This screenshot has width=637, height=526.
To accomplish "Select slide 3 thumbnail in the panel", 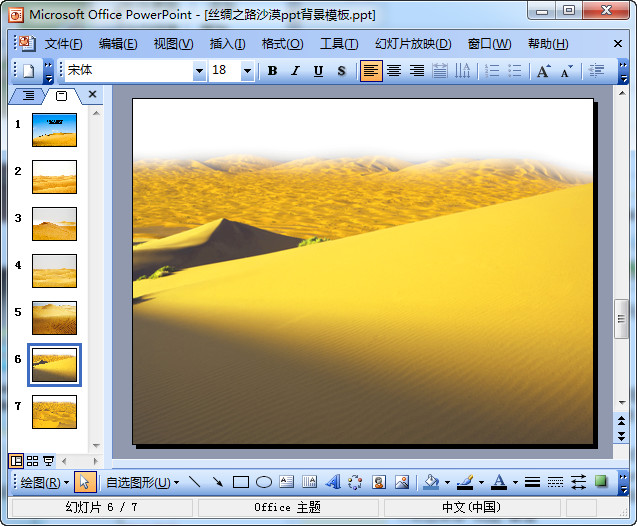I will pos(54,223).
